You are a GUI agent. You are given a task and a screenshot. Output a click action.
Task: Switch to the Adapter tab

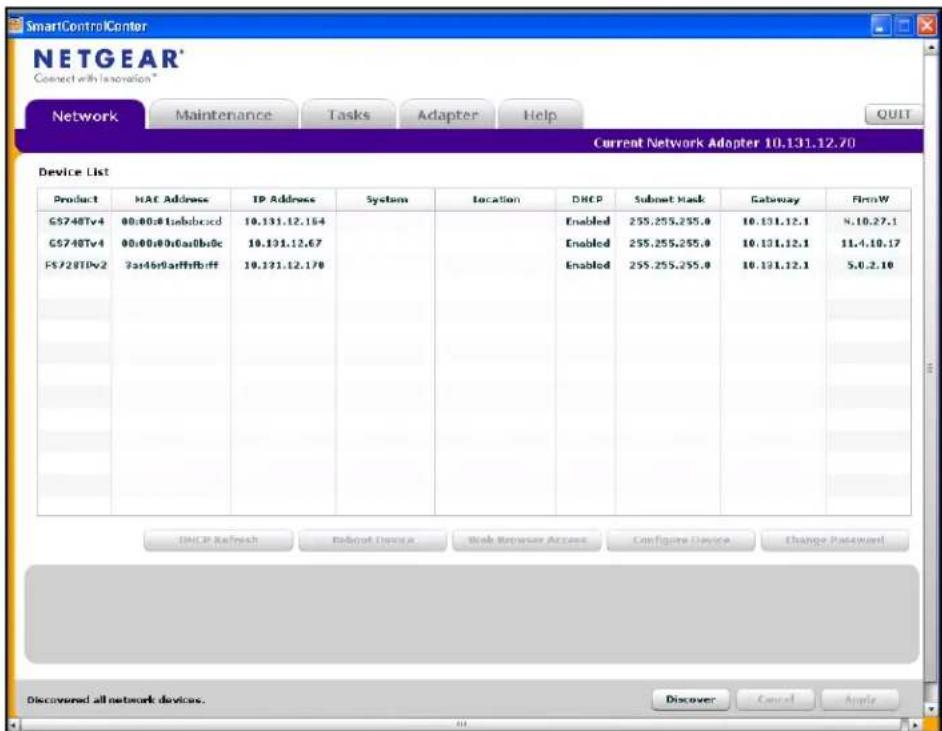pos(448,115)
